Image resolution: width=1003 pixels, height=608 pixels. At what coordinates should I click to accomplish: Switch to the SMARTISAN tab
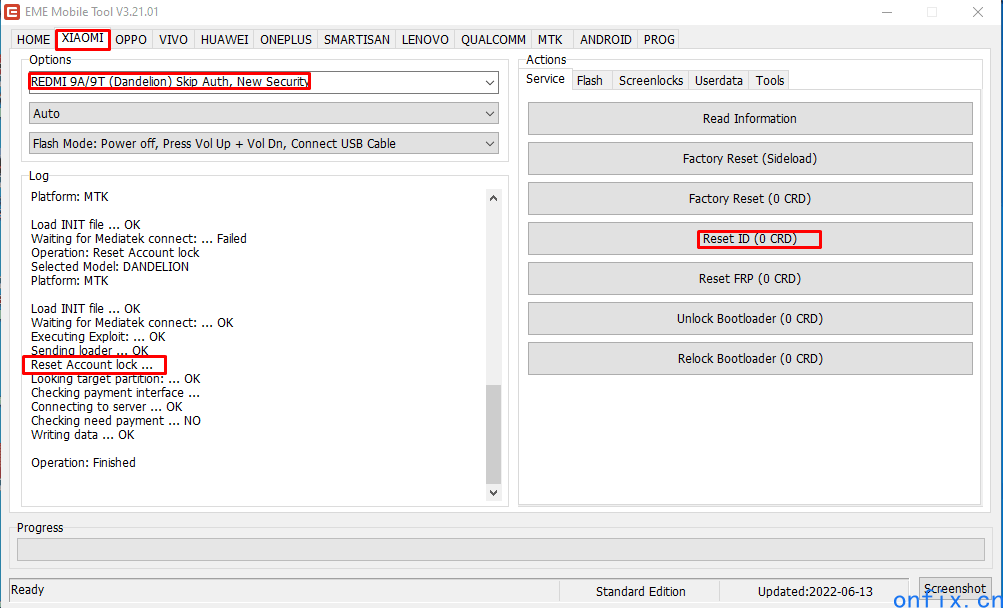point(357,40)
